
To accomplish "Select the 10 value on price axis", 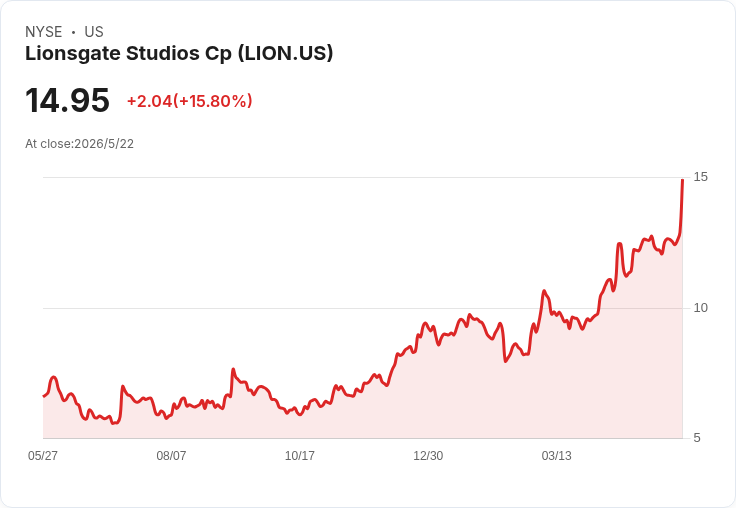I will click(x=700, y=308).
